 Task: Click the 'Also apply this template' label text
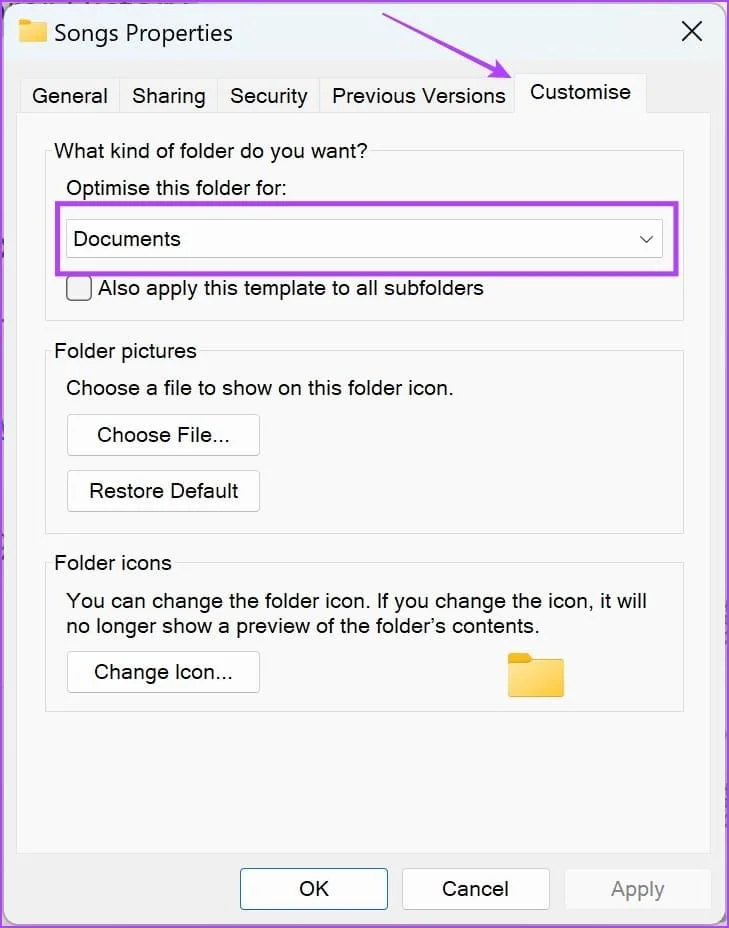click(291, 288)
